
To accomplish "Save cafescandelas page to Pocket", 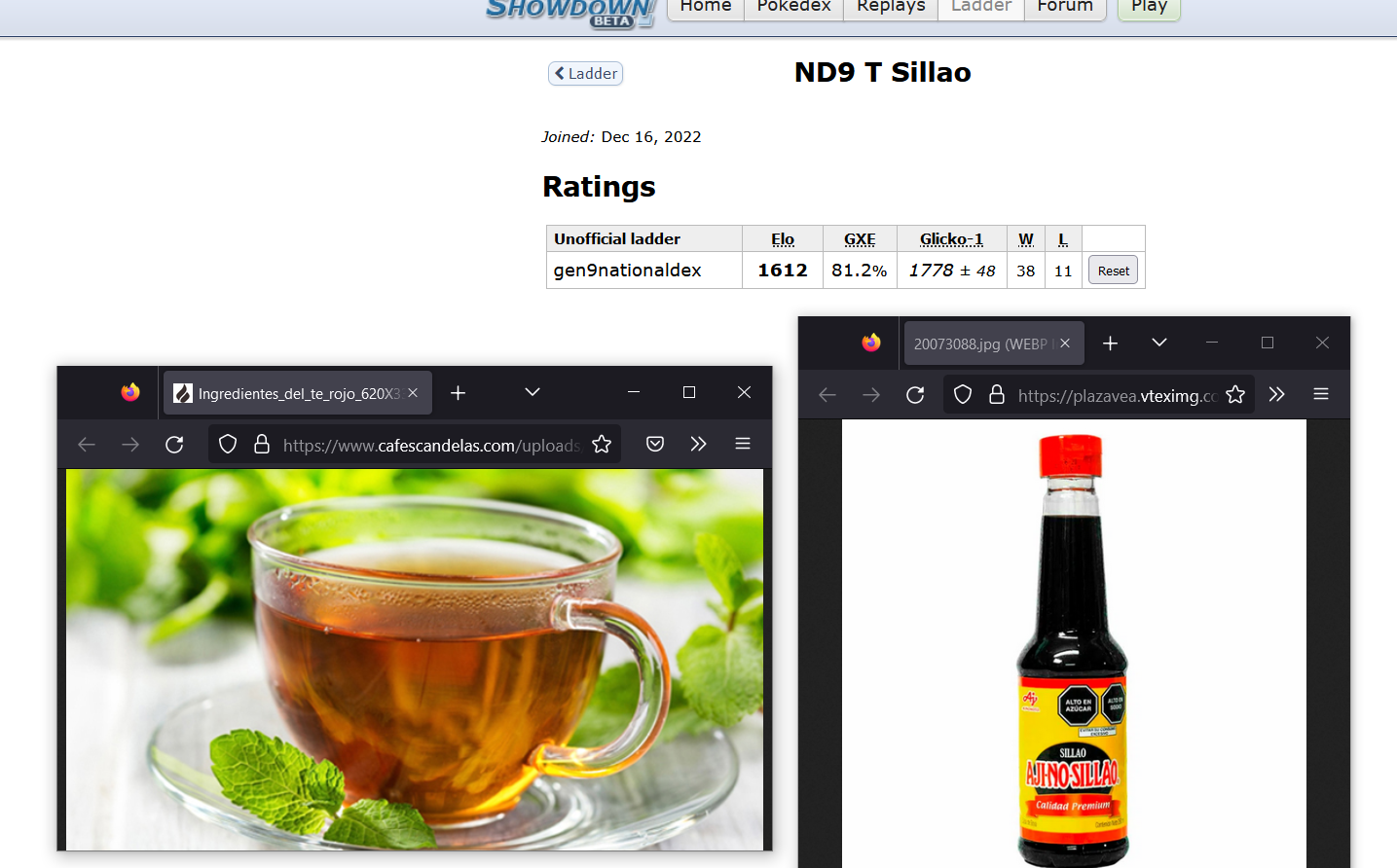I will [655, 445].
